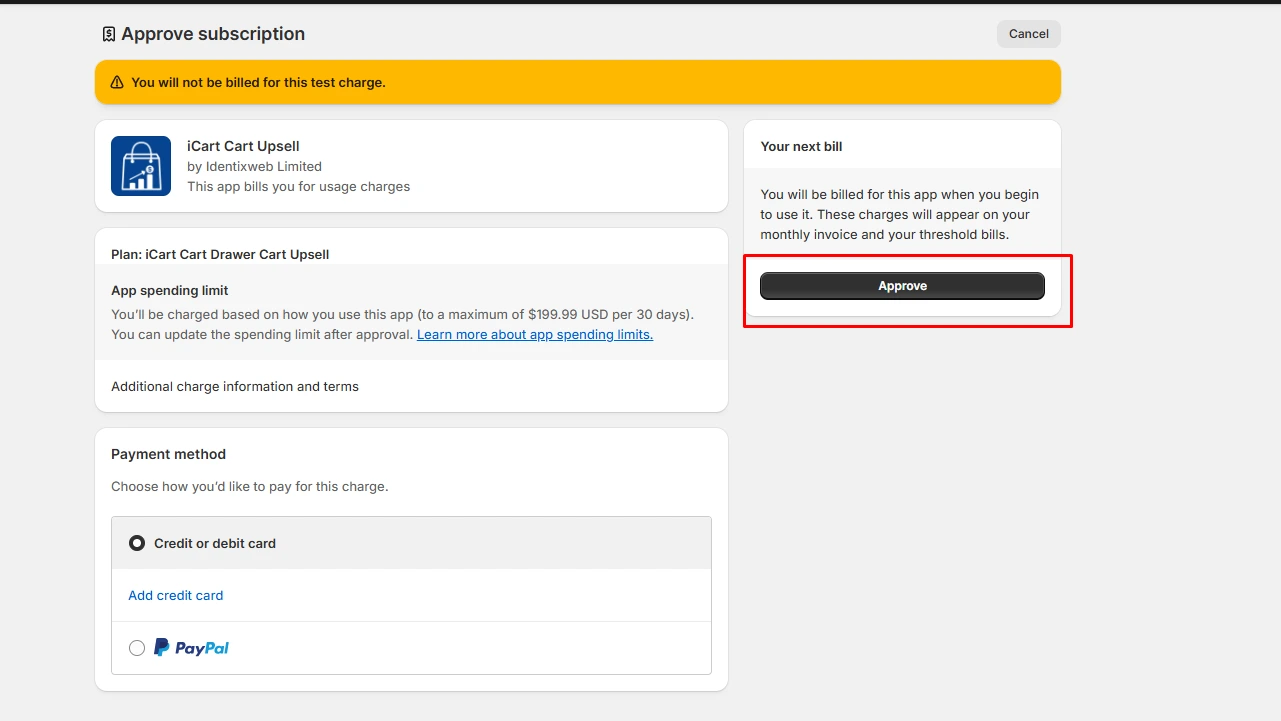Screen dimensions: 1281x721
Task: Click the 'Your next bill' heading
Action: (801, 147)
